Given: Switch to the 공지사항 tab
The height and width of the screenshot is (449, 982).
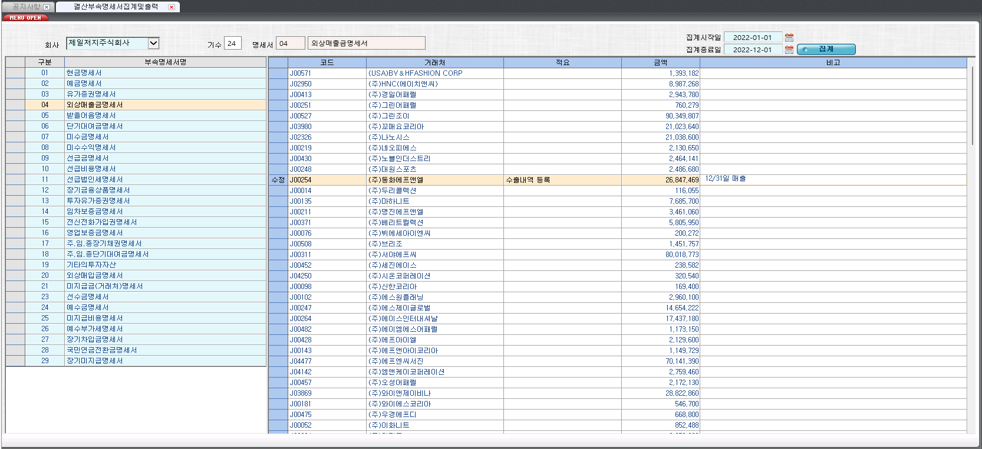Looking at the screenshot, I should point(22,7).
